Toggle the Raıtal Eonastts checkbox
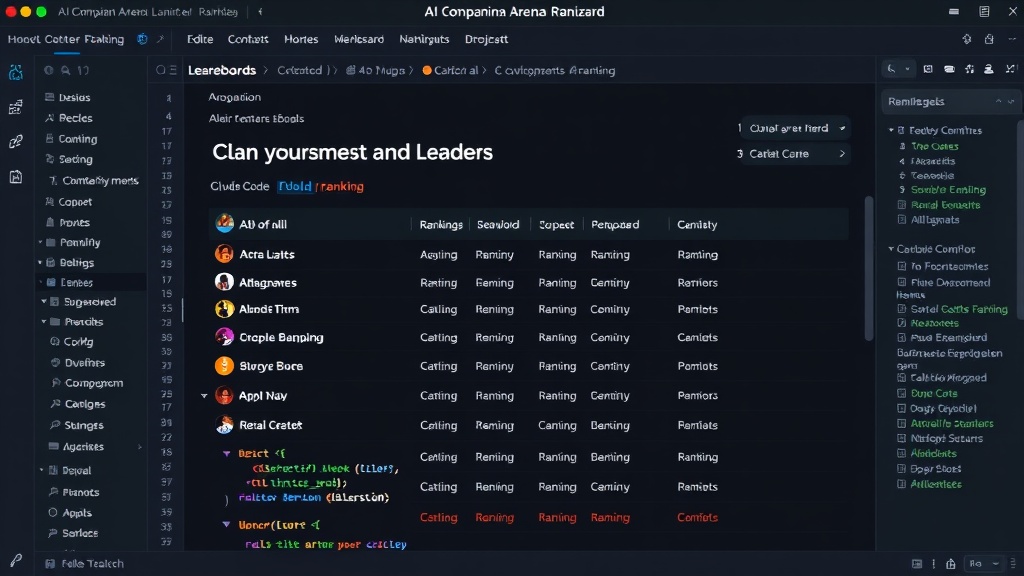This screenshot has width=1024, height=576. click(x=902, y=205)
